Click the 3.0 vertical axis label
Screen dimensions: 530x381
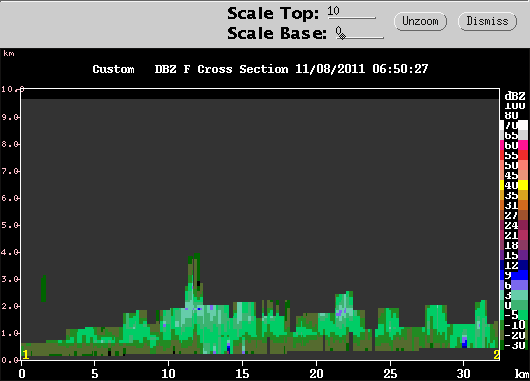[x=9, y=279]
